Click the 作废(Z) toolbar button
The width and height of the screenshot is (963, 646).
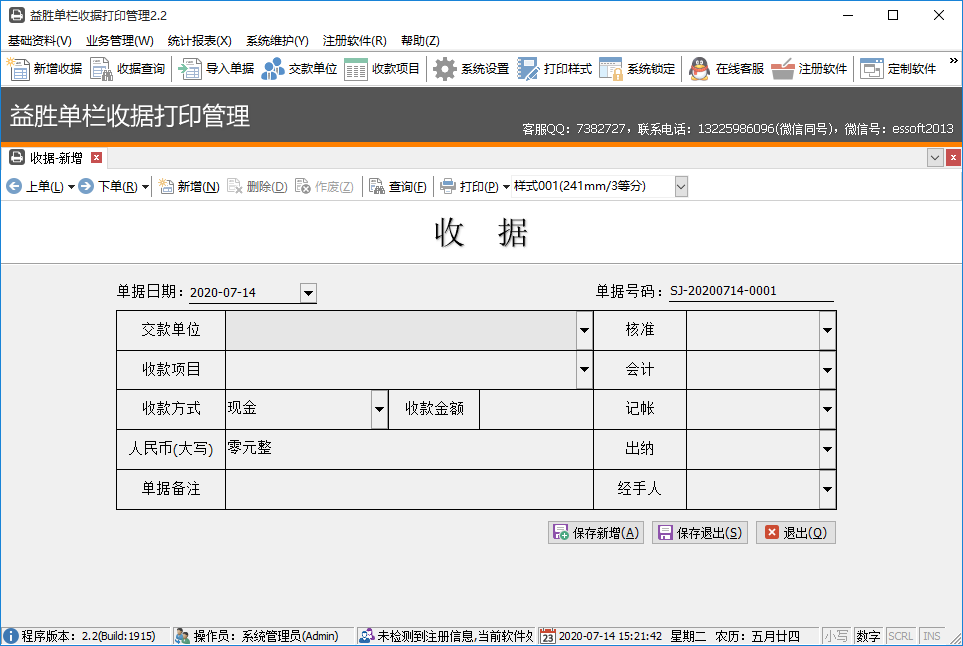tap(324, 187)
